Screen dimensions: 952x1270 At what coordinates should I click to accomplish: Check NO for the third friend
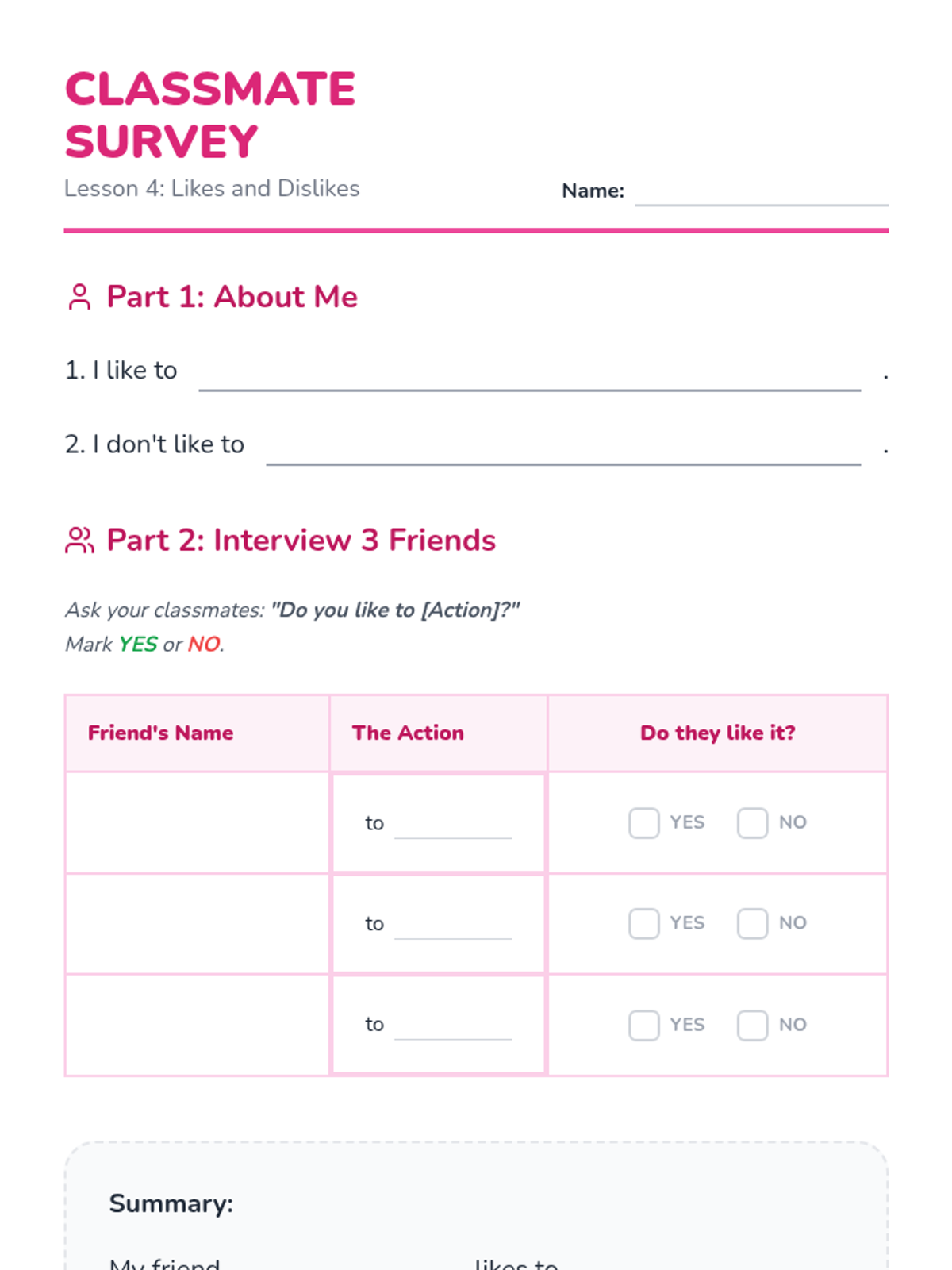[752, 1025]
